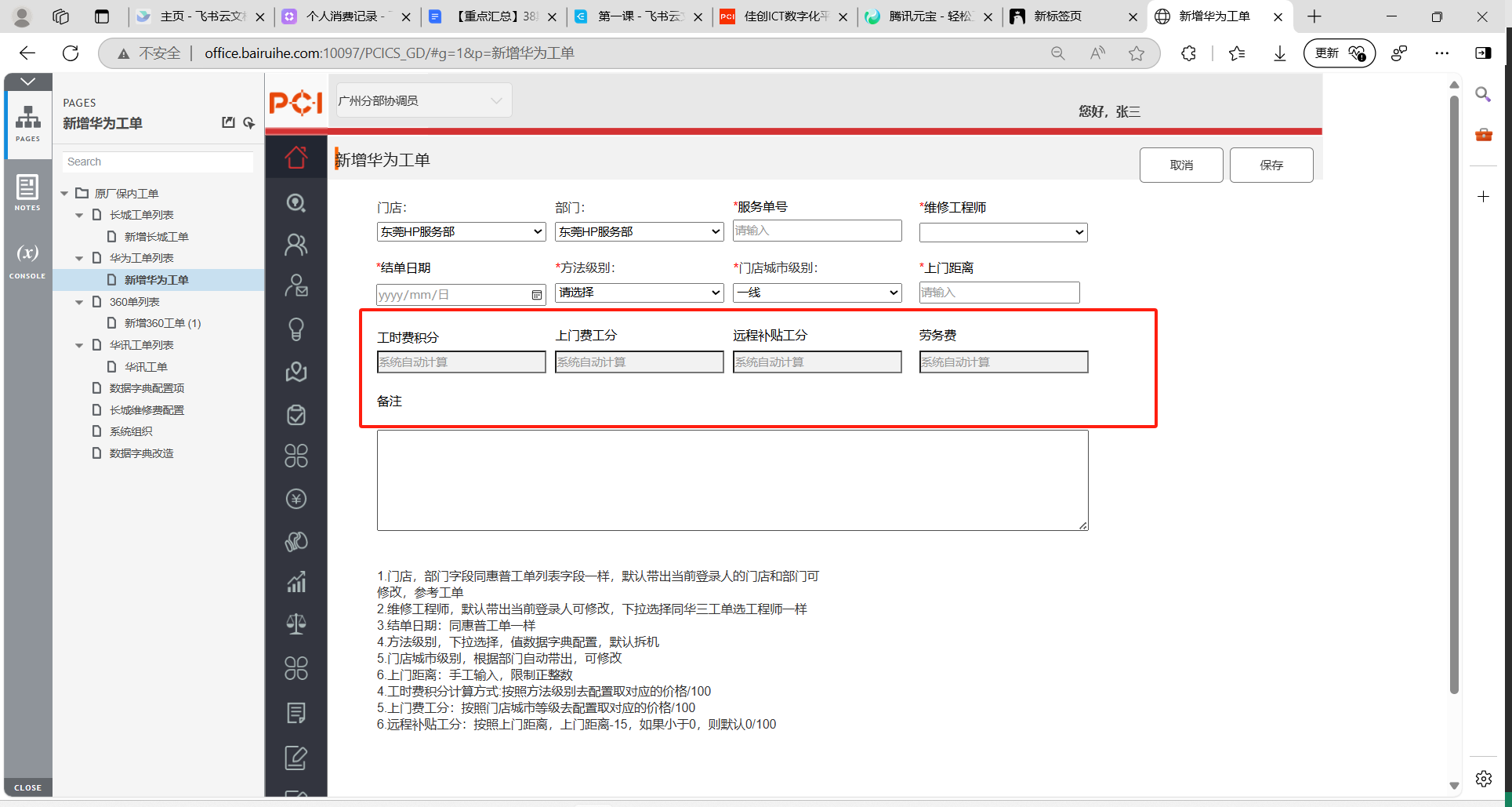Open the CONSOLE panel icon

pyautogui.click(x=27, y=260)
